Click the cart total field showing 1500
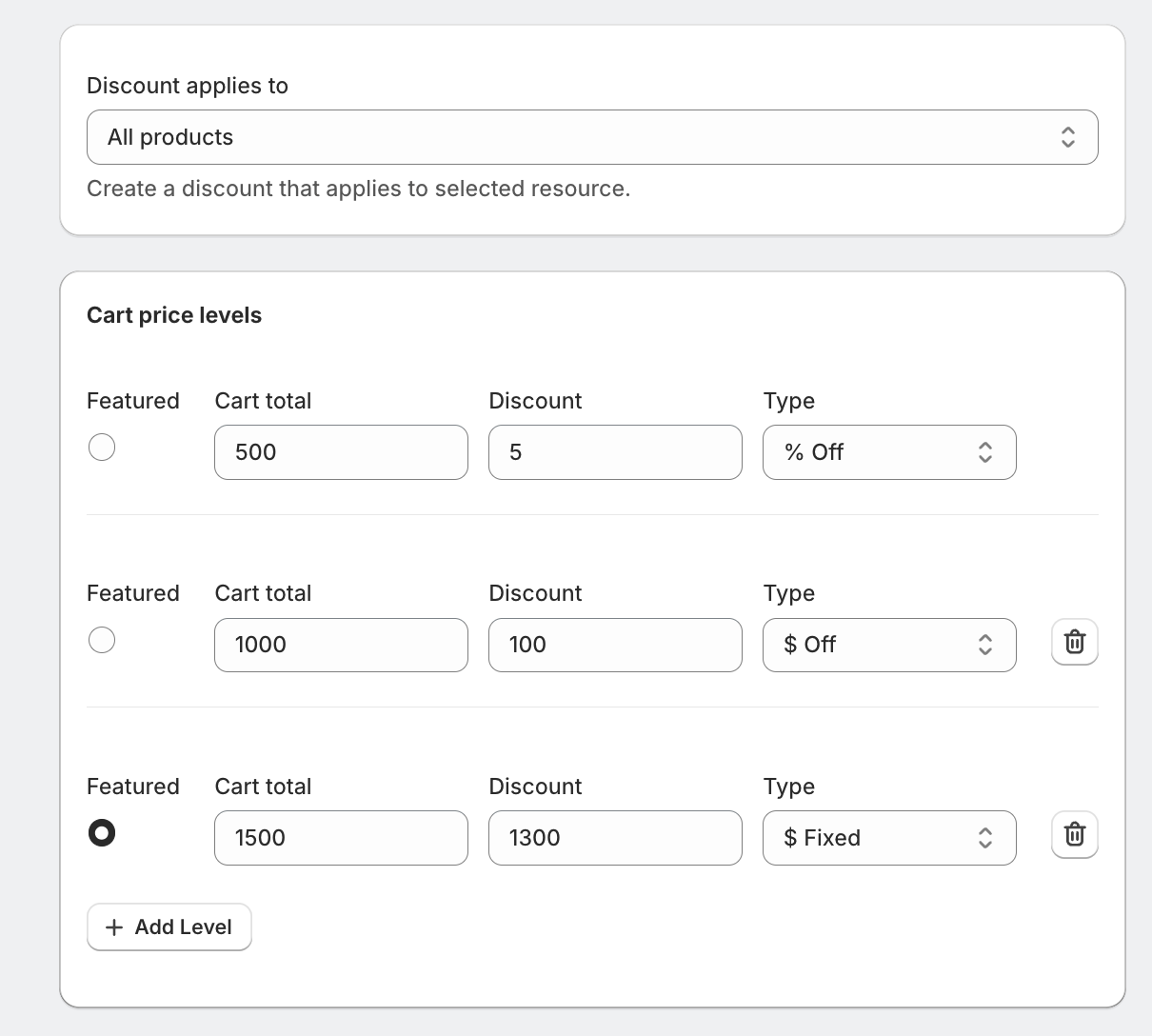 tap(341, 838)
